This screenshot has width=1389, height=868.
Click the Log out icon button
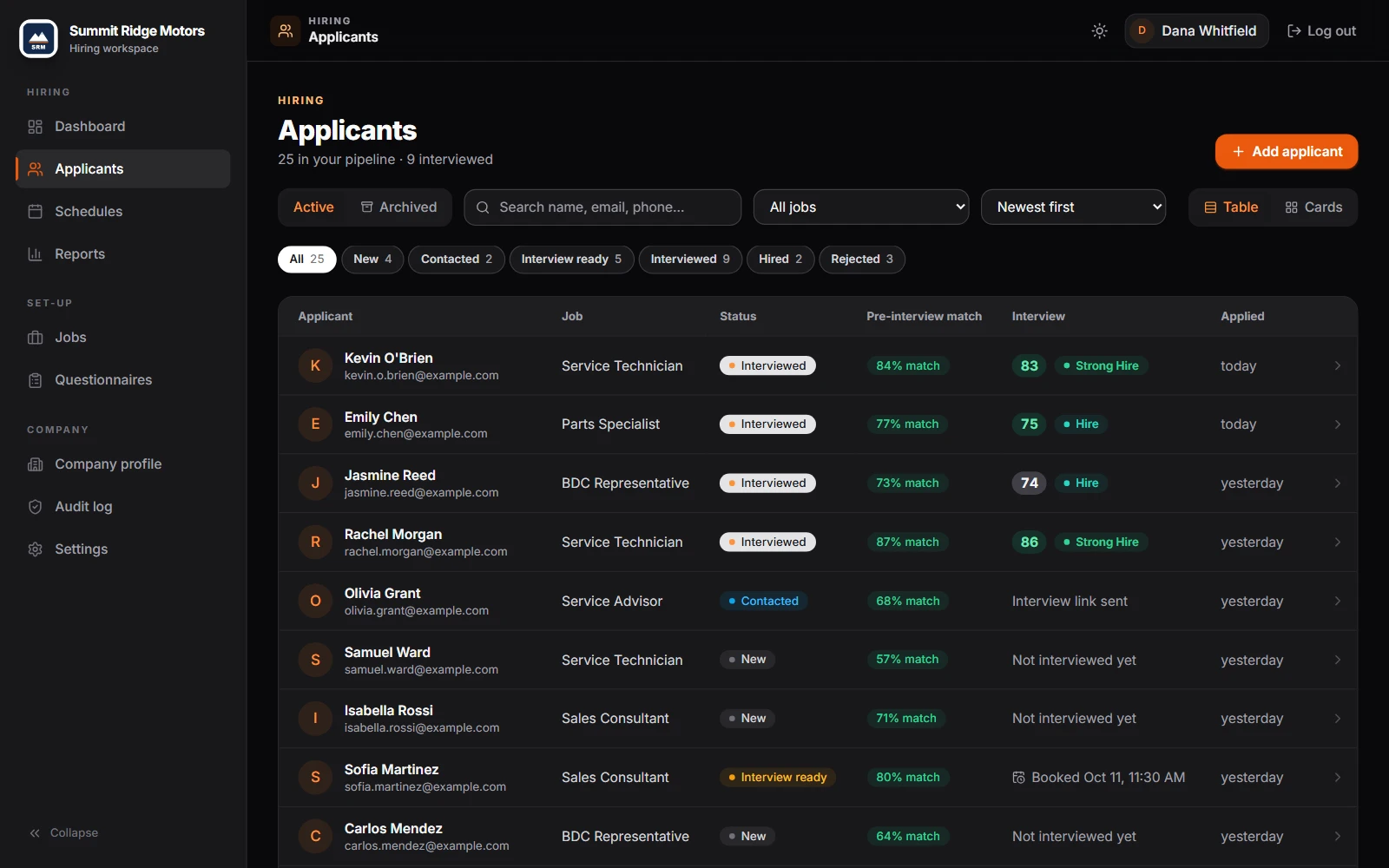click(1321, 31)
